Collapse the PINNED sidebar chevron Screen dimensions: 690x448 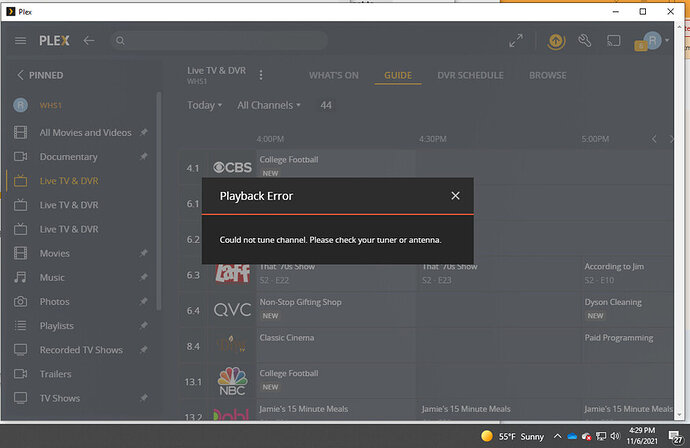[x=20, y=75]
